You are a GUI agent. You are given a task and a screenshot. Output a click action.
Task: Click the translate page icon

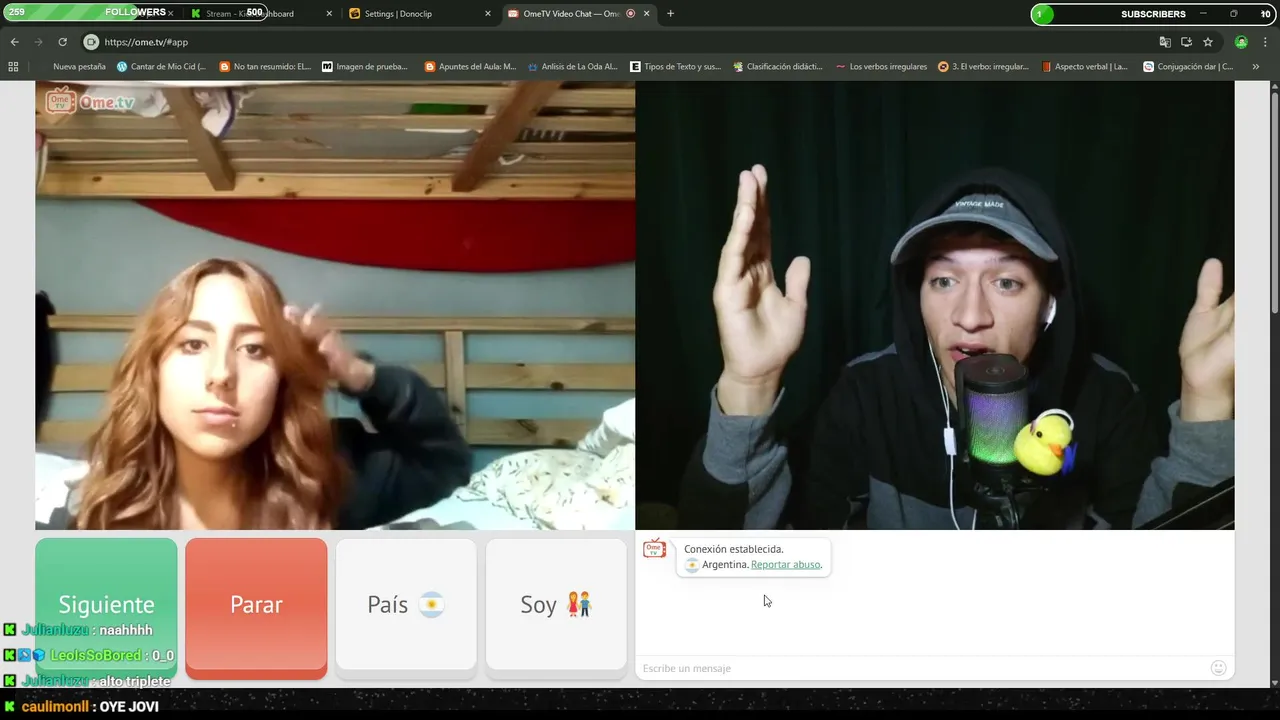1165,42
